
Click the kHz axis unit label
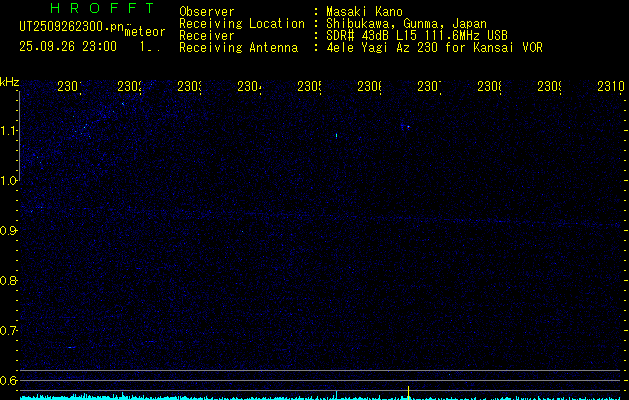point(10,81)
